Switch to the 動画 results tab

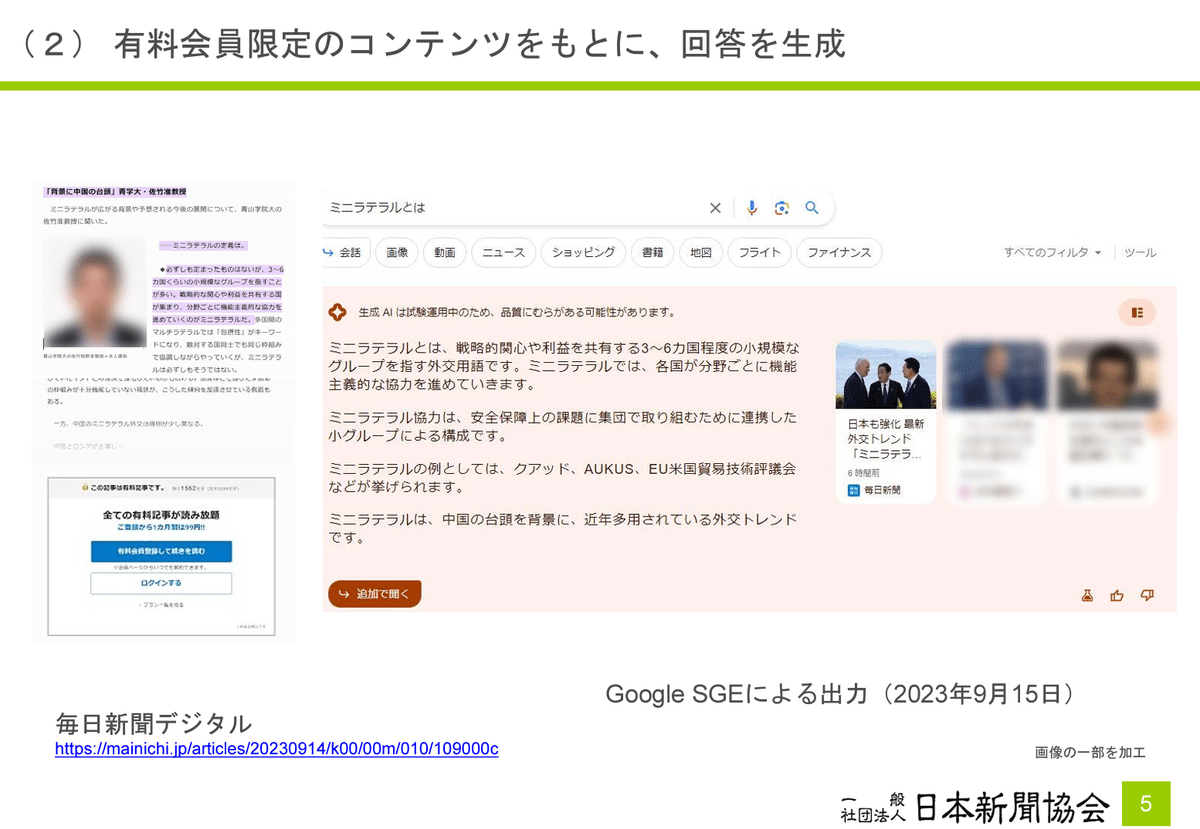click(x=445, y=253)
